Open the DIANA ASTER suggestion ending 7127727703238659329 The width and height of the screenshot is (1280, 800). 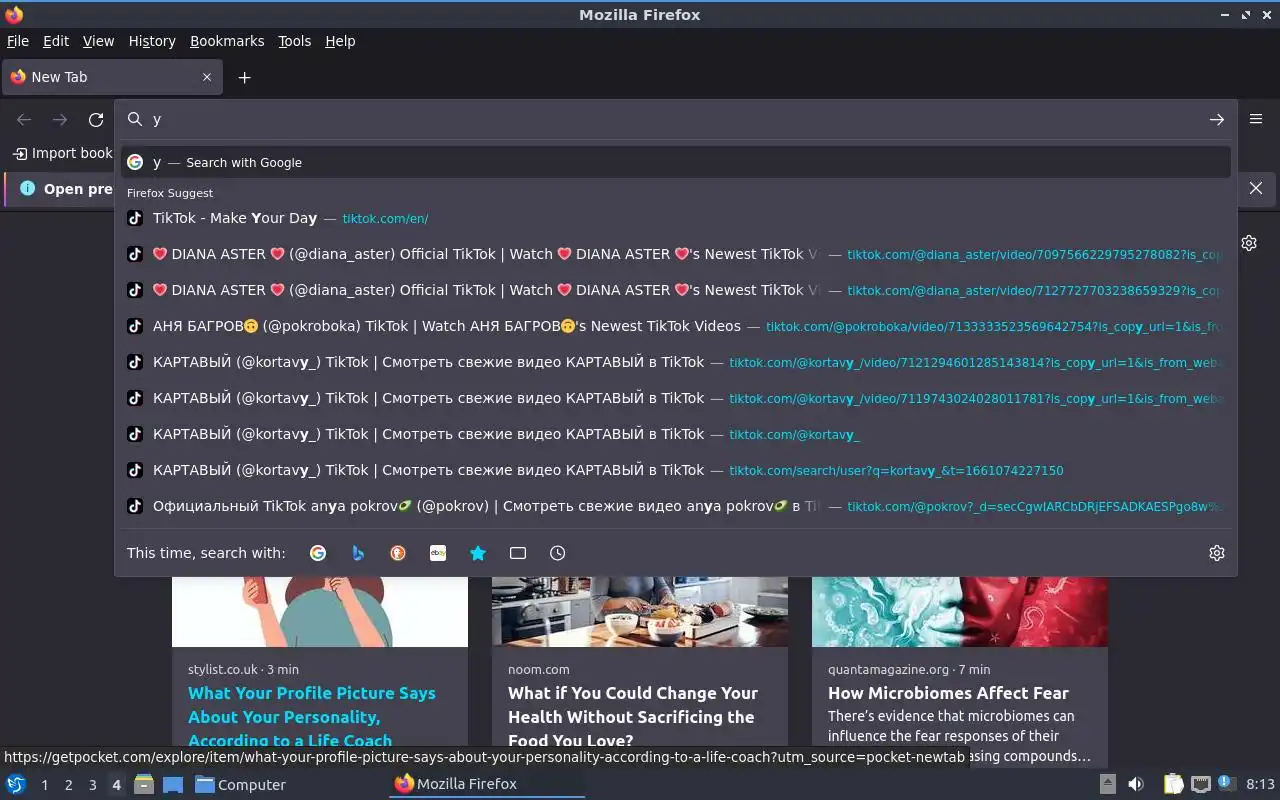(676, 290)
